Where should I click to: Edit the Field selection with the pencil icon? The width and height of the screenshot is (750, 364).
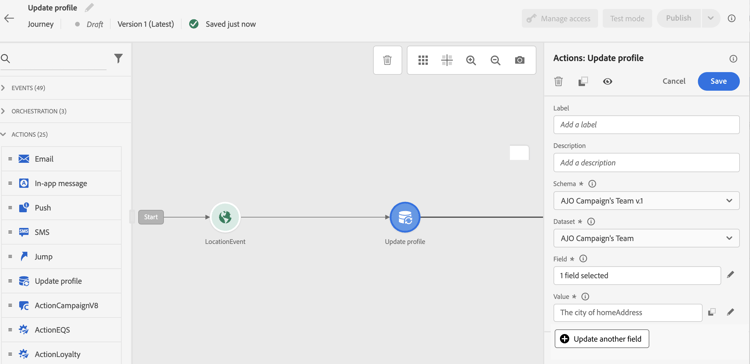point(730,275)
